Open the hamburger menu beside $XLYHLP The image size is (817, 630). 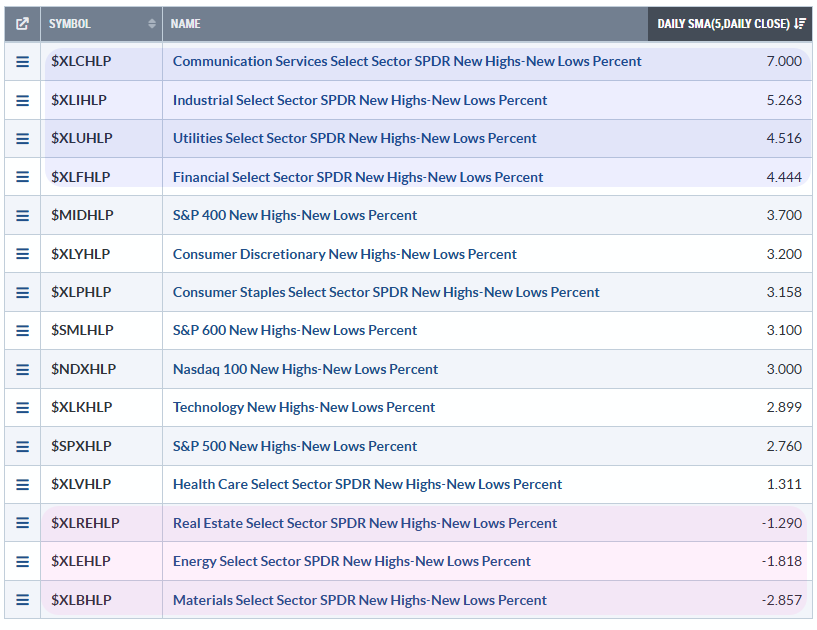point(22,254)
